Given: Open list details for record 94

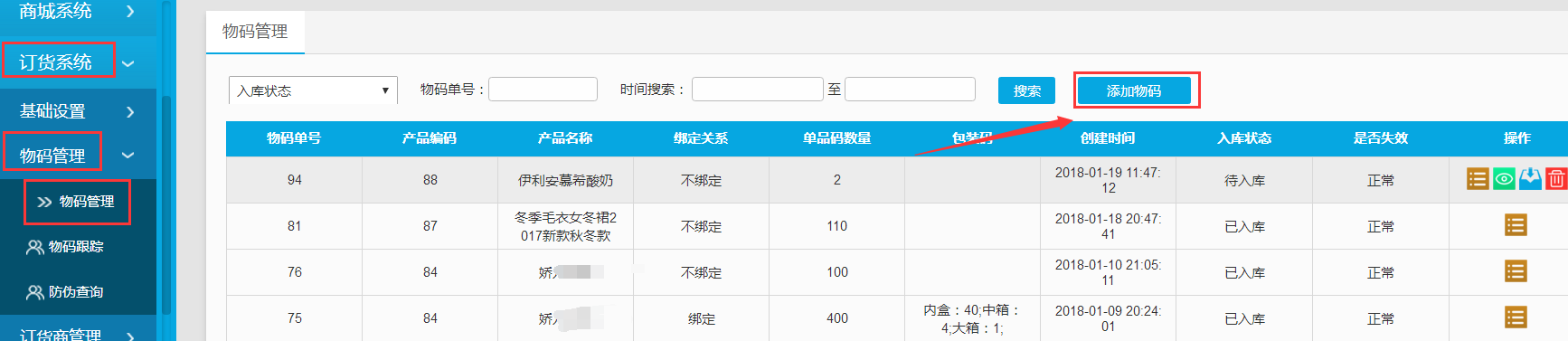Looking at the screenshot, I should click(1478, 179).
